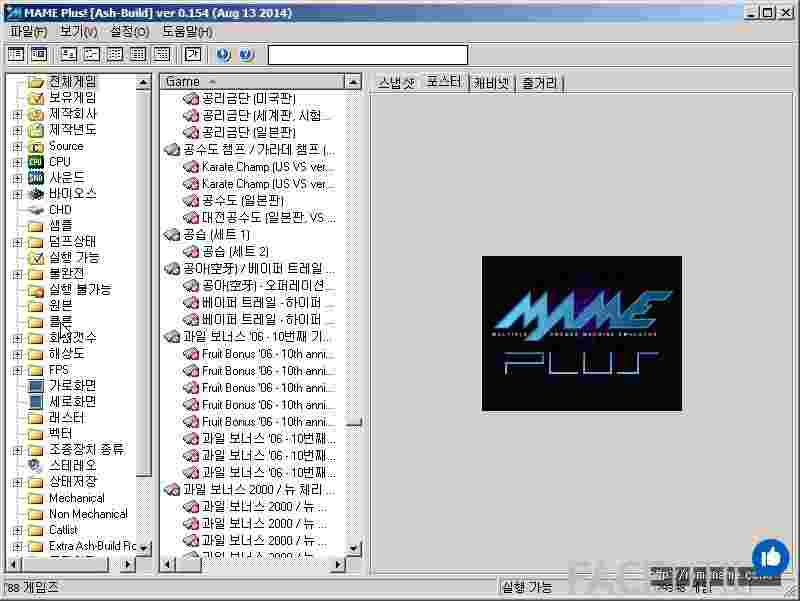Image resolution: width=800 pixels, height=601 pixels.
Task: Click the CPU chip icon in tree
Action: (36, 162)
